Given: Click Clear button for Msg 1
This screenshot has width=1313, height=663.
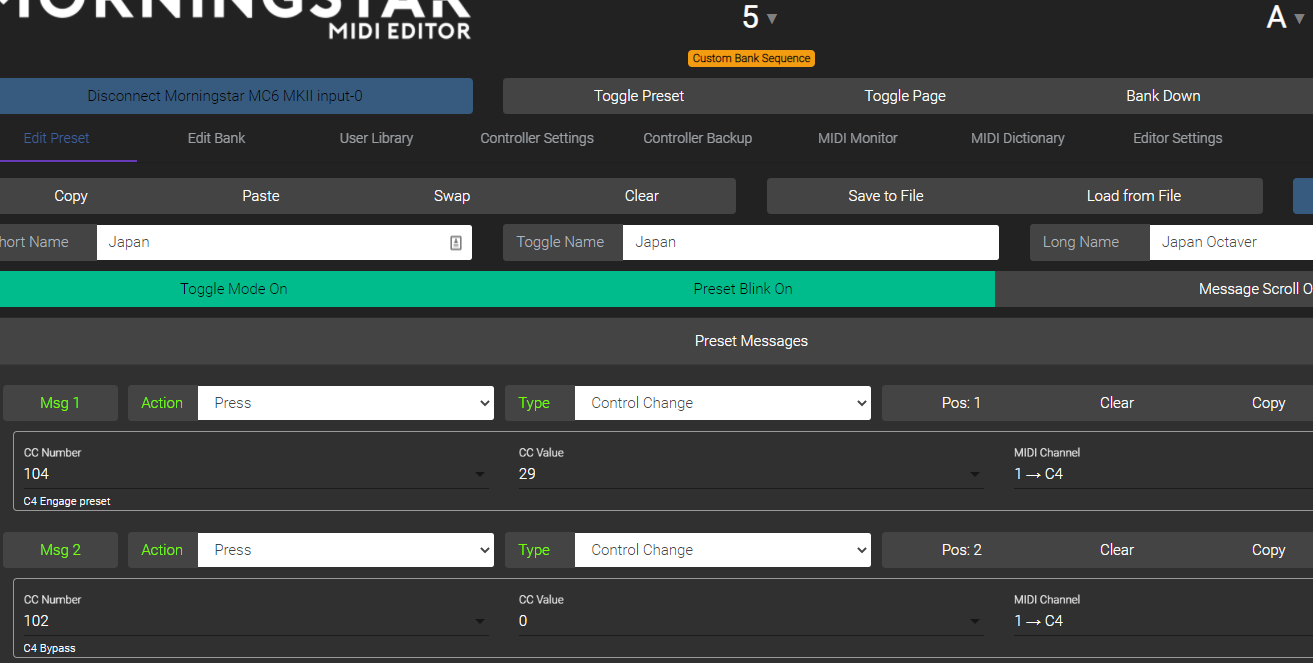Looking at the screenshot, I should point(1117,403).
